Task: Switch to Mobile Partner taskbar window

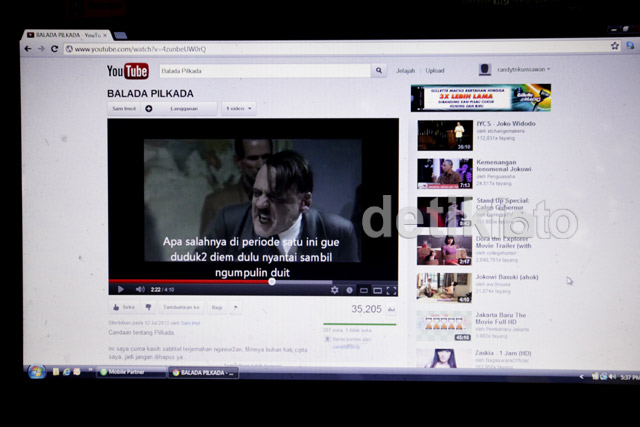Action: coord(131,372)
